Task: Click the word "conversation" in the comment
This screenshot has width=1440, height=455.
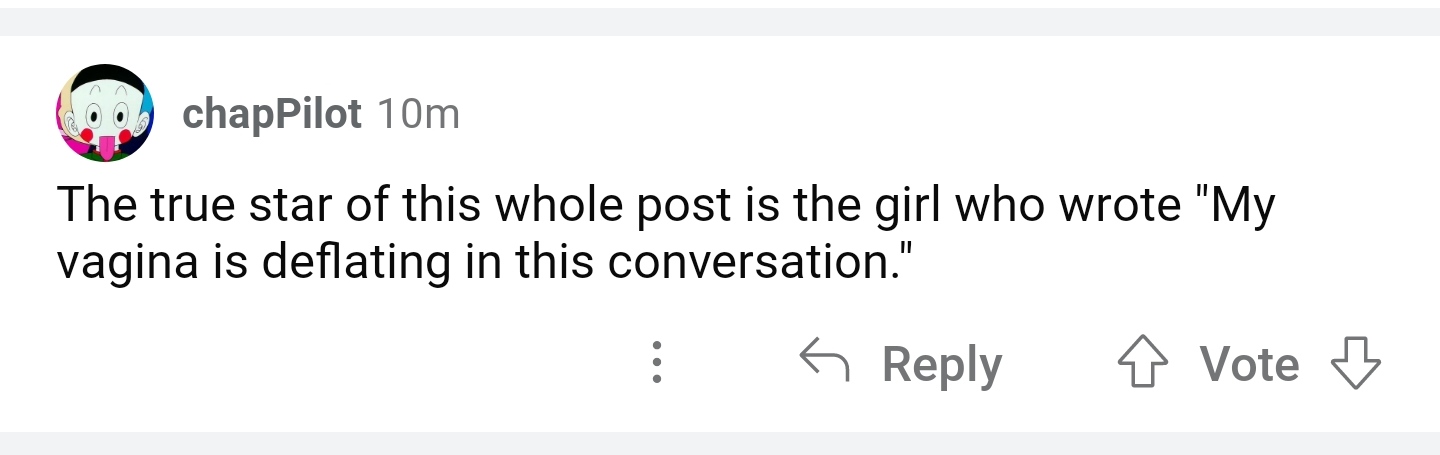Action: 756,262
